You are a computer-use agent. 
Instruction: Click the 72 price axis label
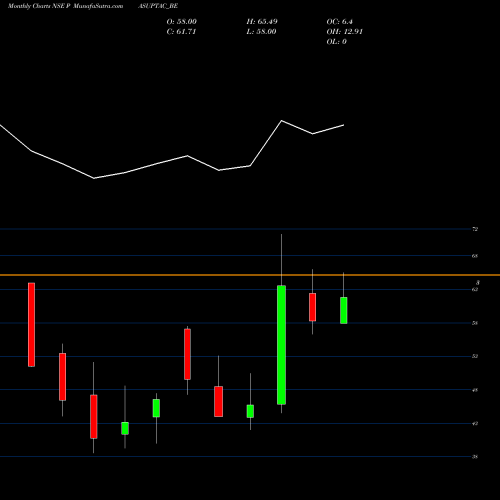tap(475, 229)
